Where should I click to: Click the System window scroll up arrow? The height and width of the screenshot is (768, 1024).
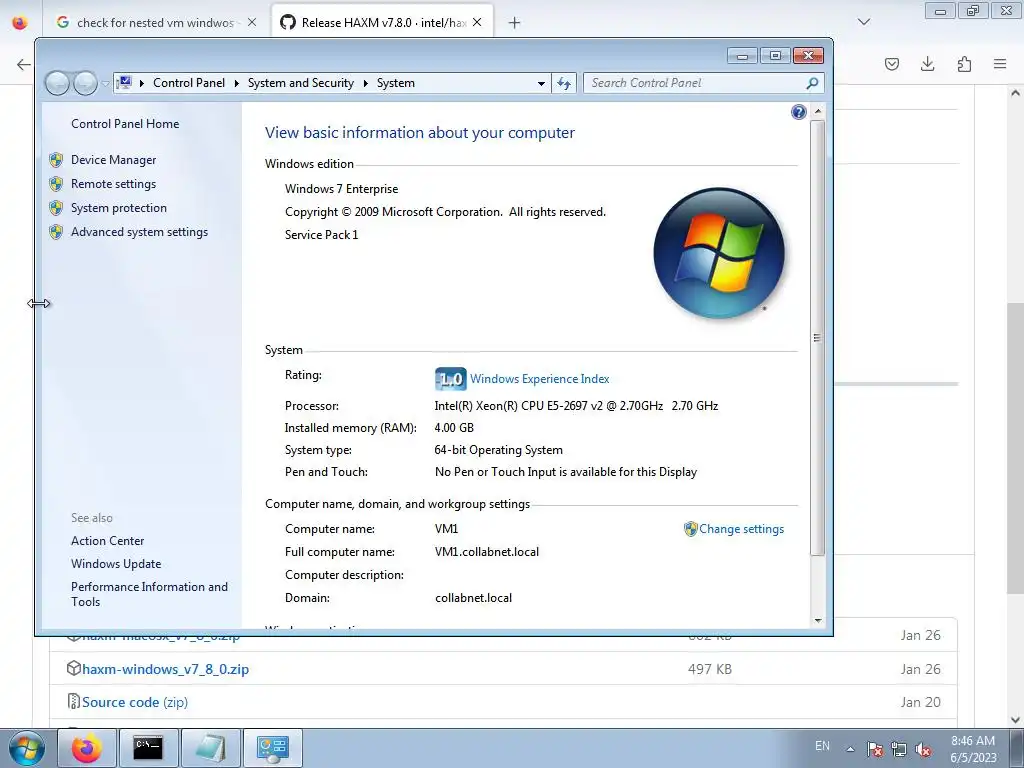coord(818,112)
